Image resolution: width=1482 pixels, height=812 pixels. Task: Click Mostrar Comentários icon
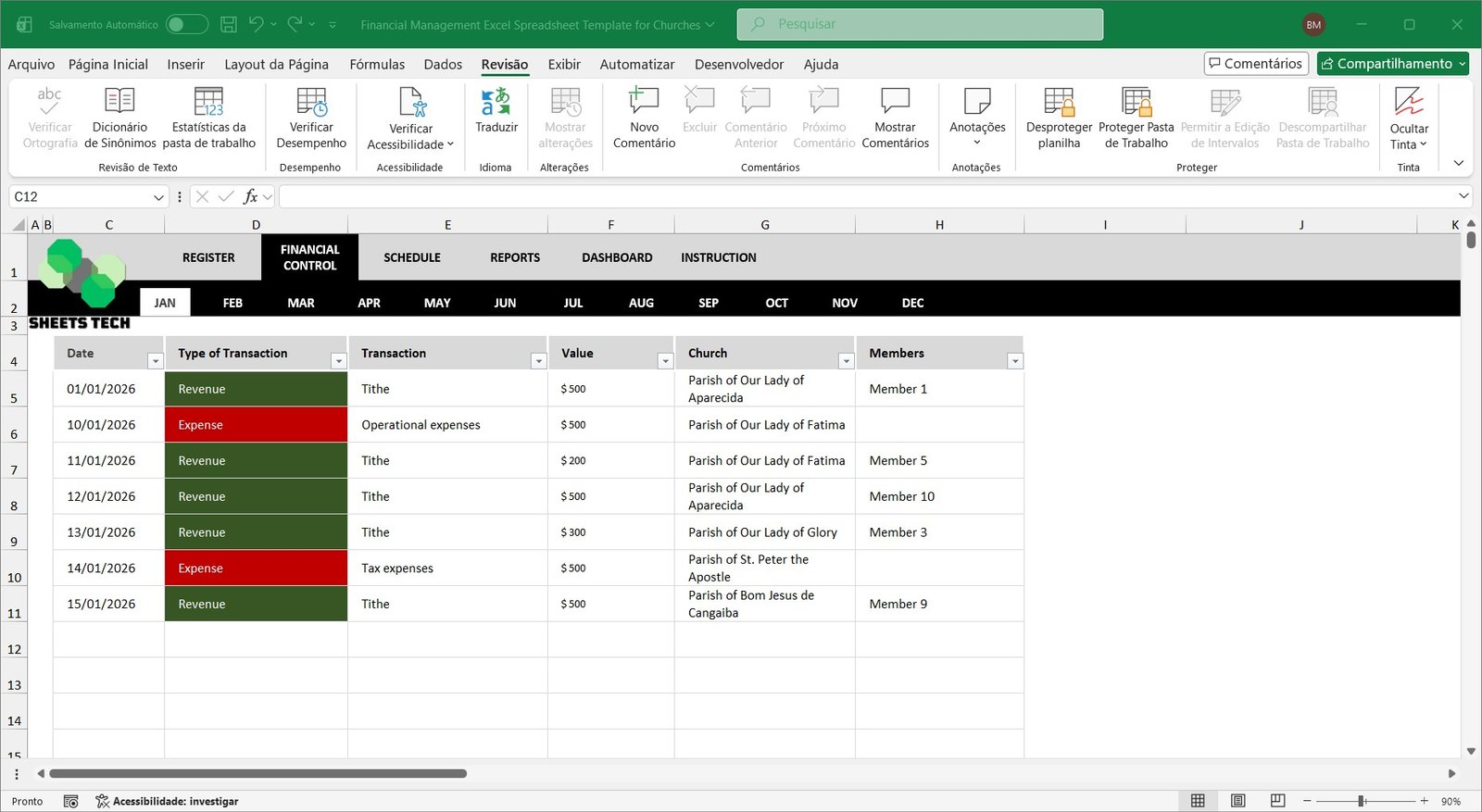(895, 102)
